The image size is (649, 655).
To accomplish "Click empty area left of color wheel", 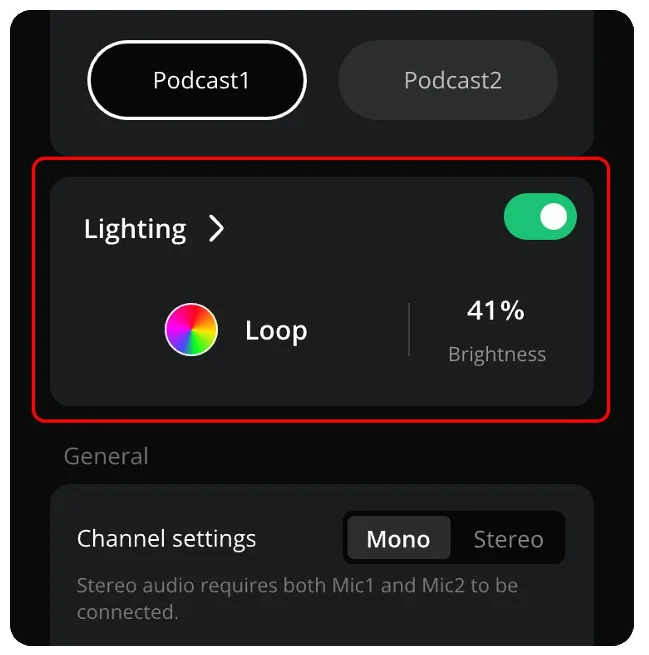I will (x=109, y=330).
